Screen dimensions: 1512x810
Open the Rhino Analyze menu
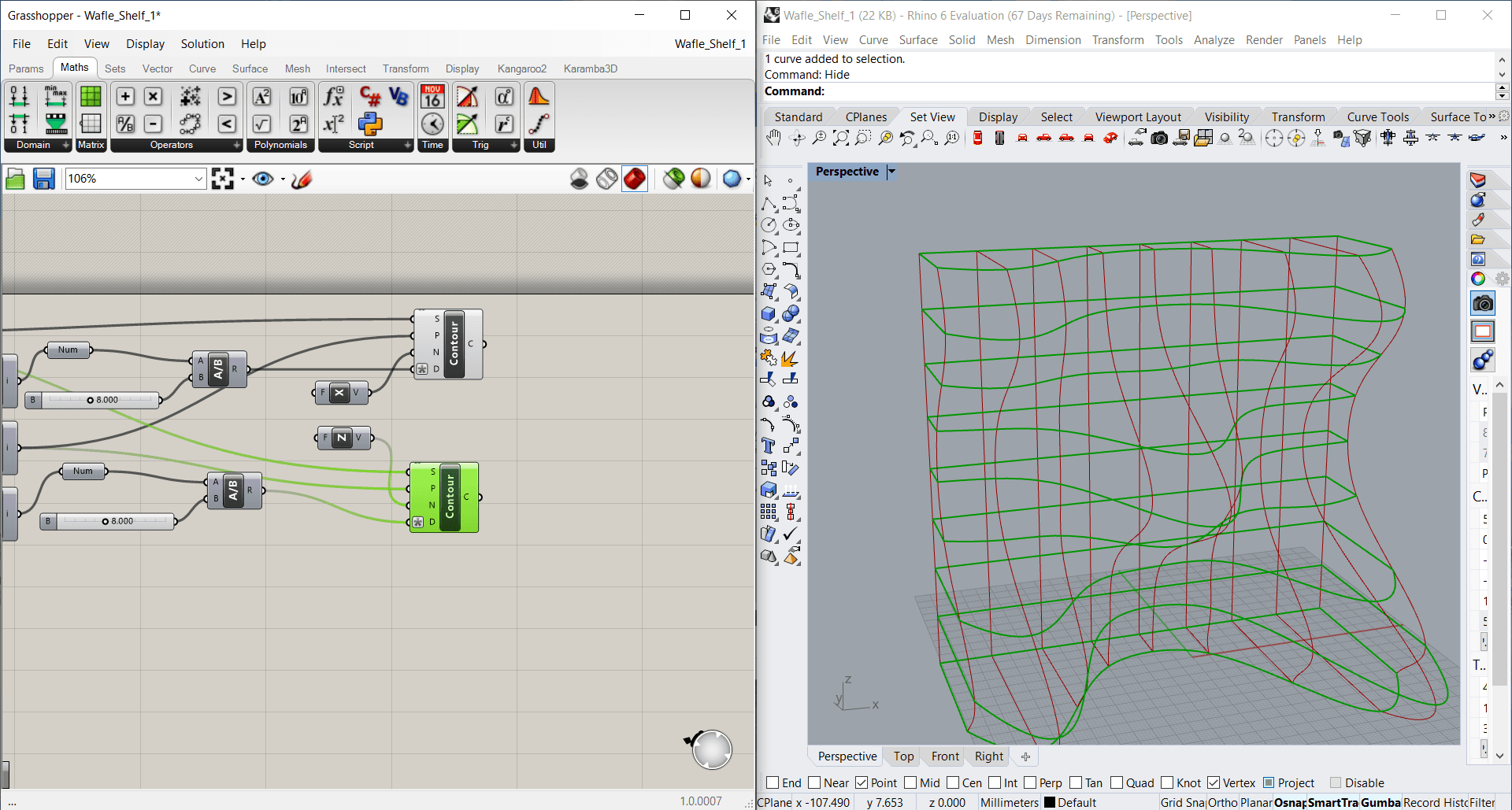point(1214,40)
